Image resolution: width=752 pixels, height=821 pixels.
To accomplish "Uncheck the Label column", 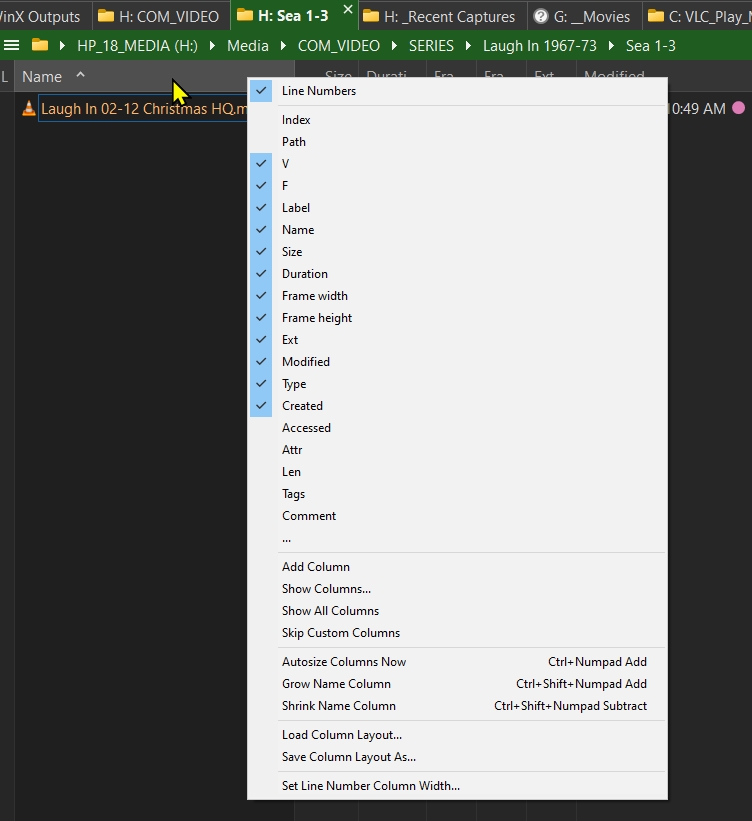I will (x=458, y=208).
